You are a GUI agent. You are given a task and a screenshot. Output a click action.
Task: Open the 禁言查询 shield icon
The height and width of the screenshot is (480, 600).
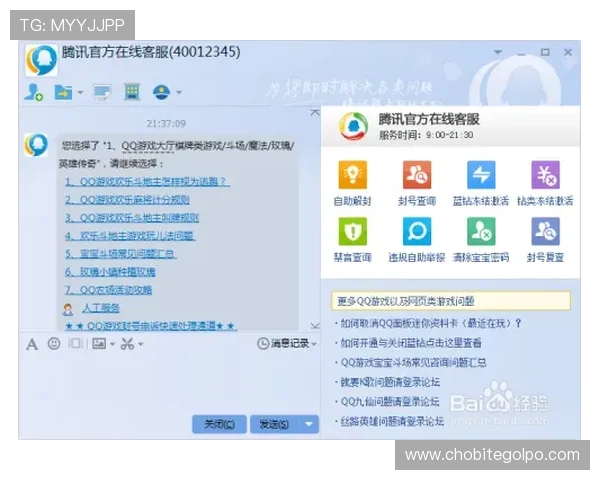click(352, 231)
